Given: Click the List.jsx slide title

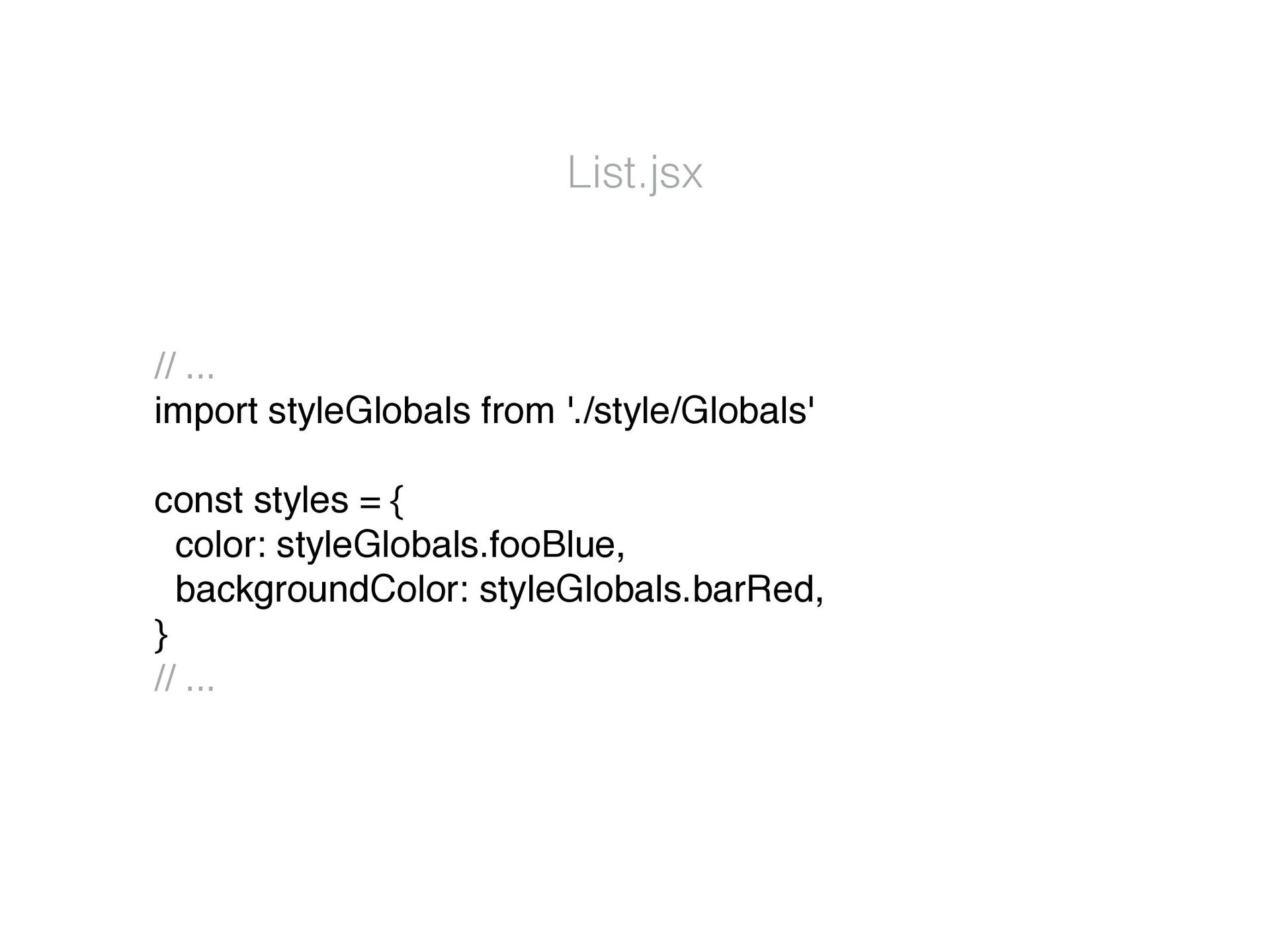Looking at the screenshot, I should pos(635,175).
